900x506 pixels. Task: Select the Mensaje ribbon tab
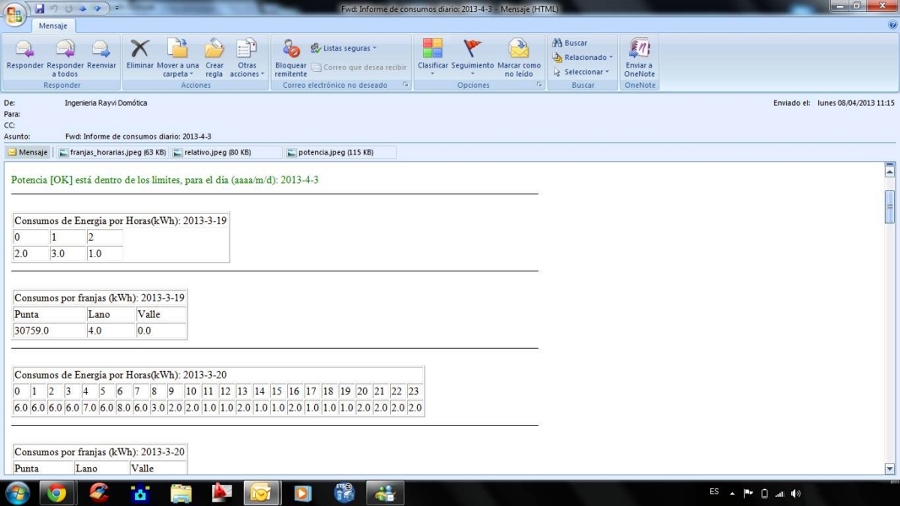pyautogui.click(x=53, y=26)
